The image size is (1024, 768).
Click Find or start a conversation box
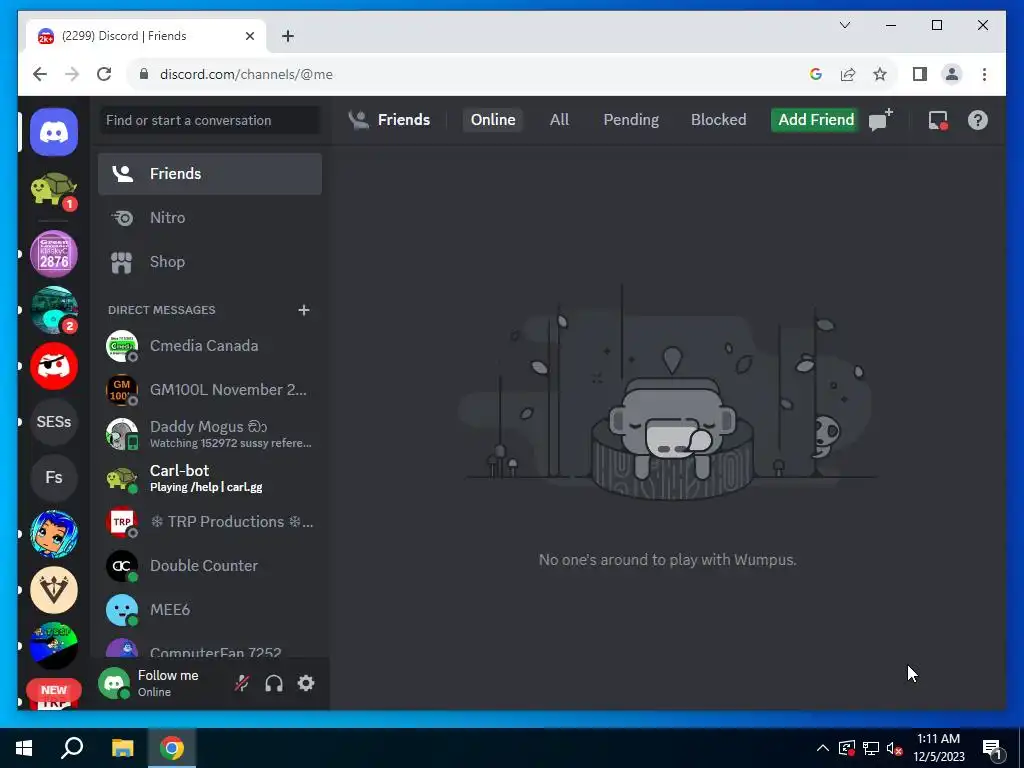click(210, 120)
